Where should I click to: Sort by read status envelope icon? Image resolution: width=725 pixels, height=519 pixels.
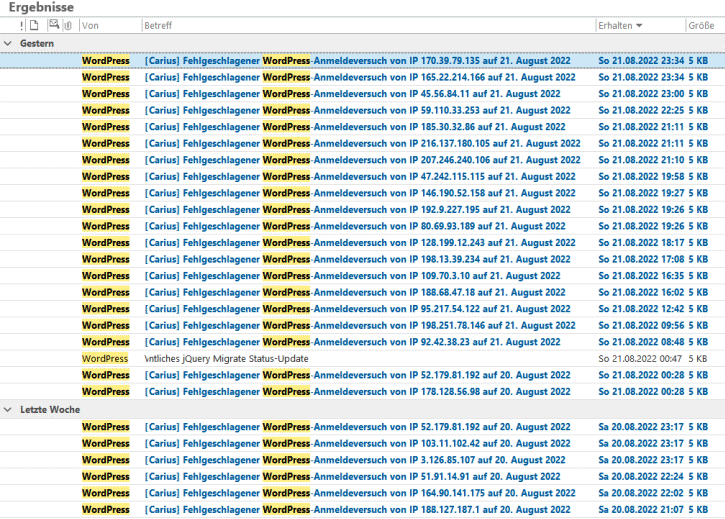pyautogui.click(x=54, y=25)
